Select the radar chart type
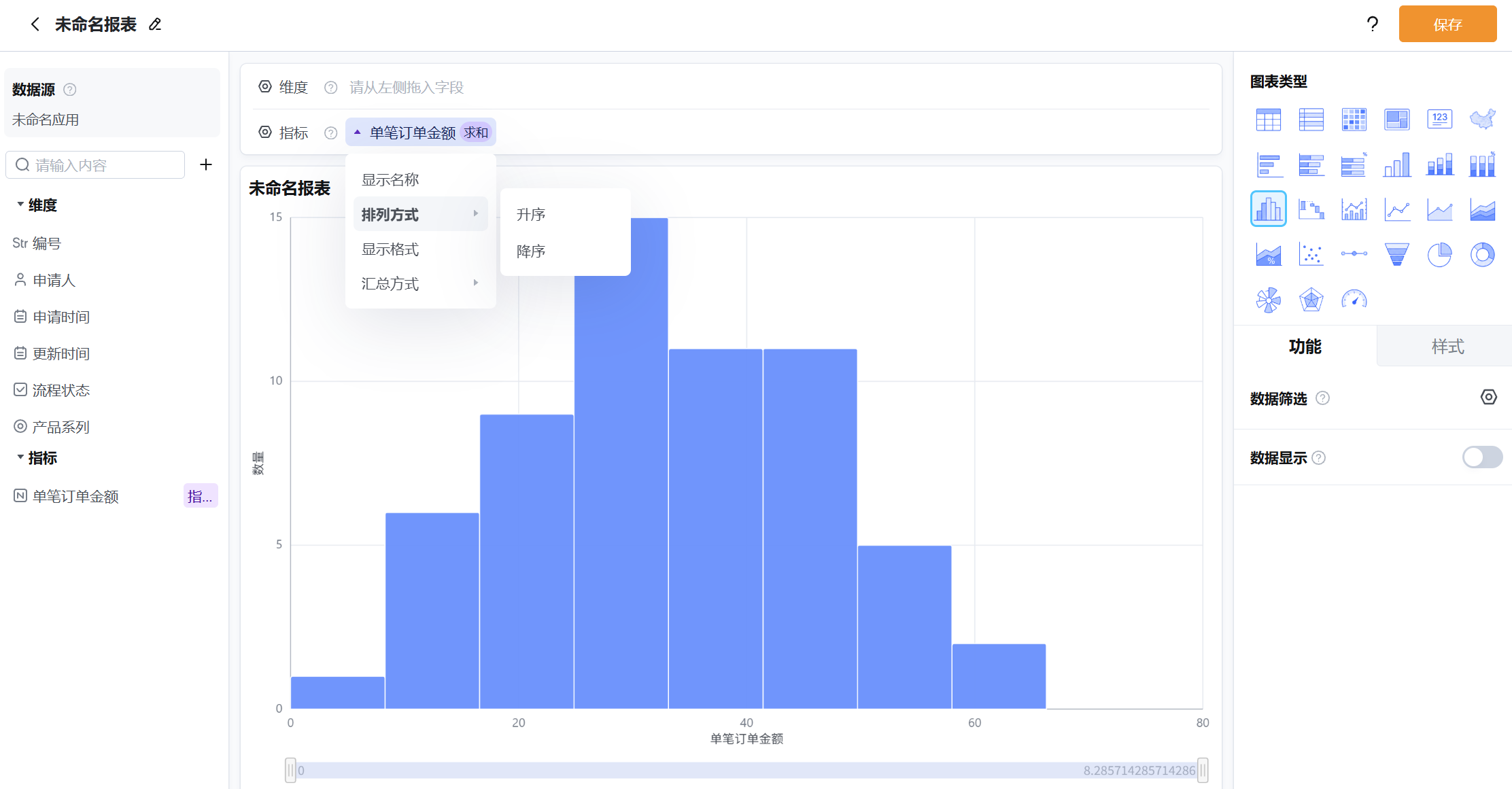 click(1311, 299)
